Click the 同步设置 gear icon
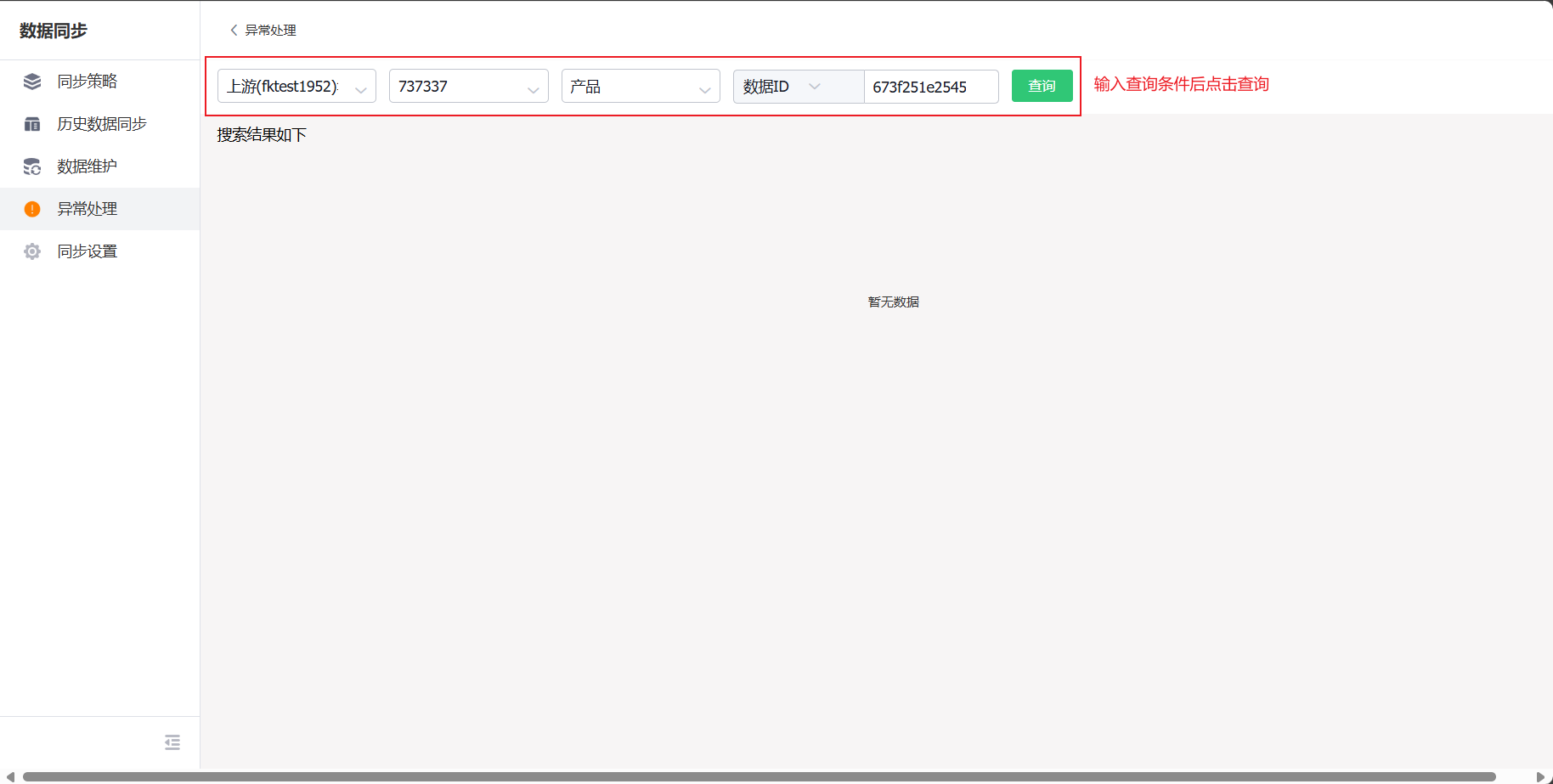Image resolution: width=1553 pixels, height=784 pixels. [x=31, y=251]
